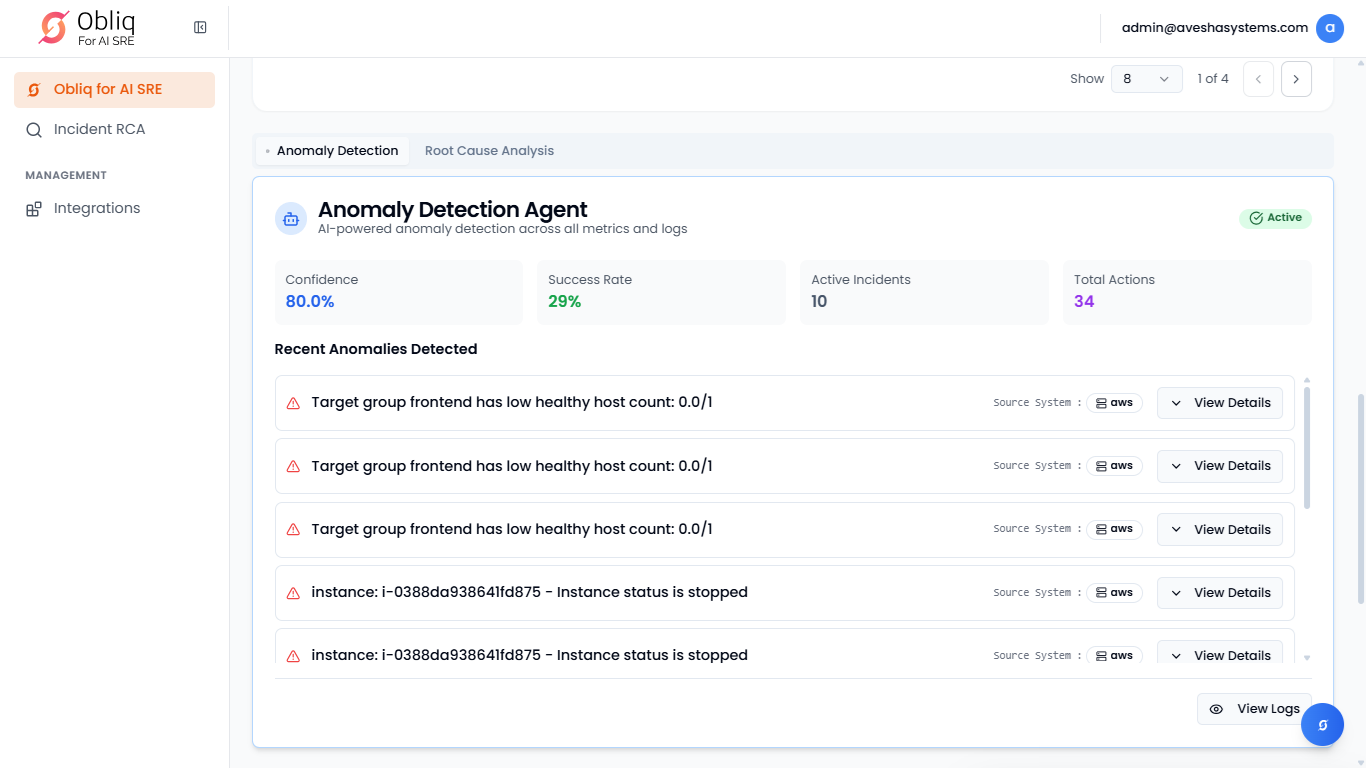Collapse the sidebar using the panel icon
Viewport: 1366px width, 768px height.
coord(200,28)
